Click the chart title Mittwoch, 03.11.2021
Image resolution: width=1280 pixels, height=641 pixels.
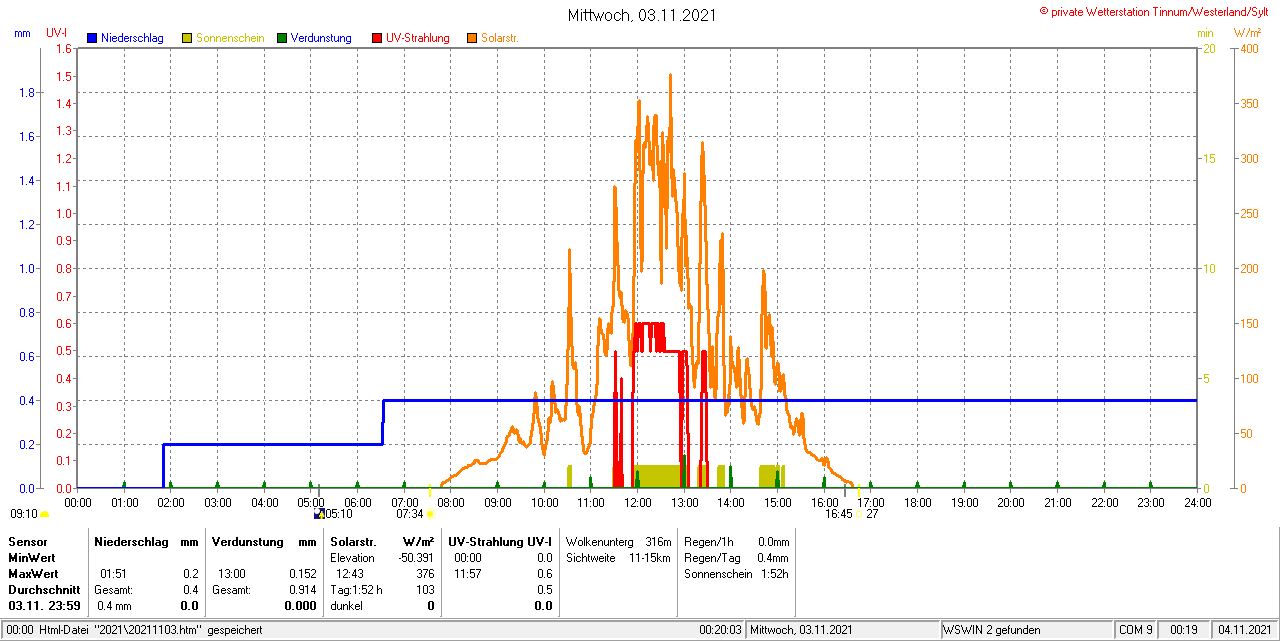click(x=641, y=15)
